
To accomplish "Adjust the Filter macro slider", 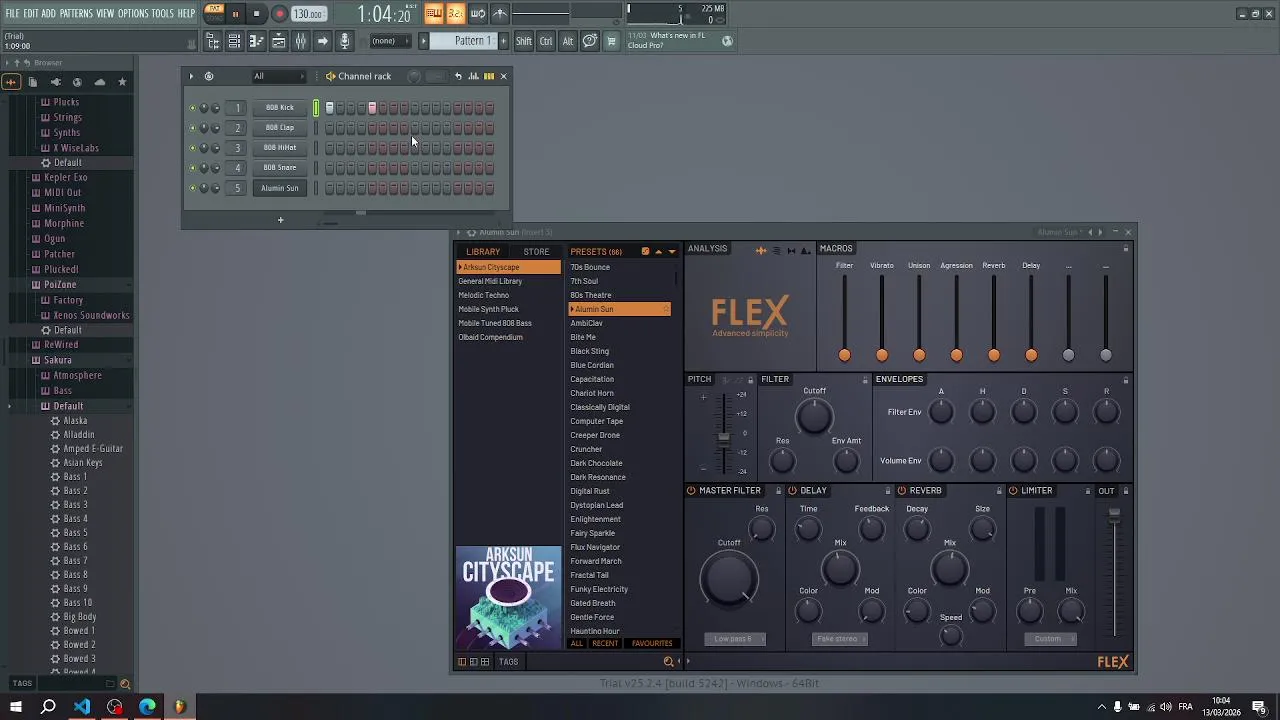I will 845,355.
